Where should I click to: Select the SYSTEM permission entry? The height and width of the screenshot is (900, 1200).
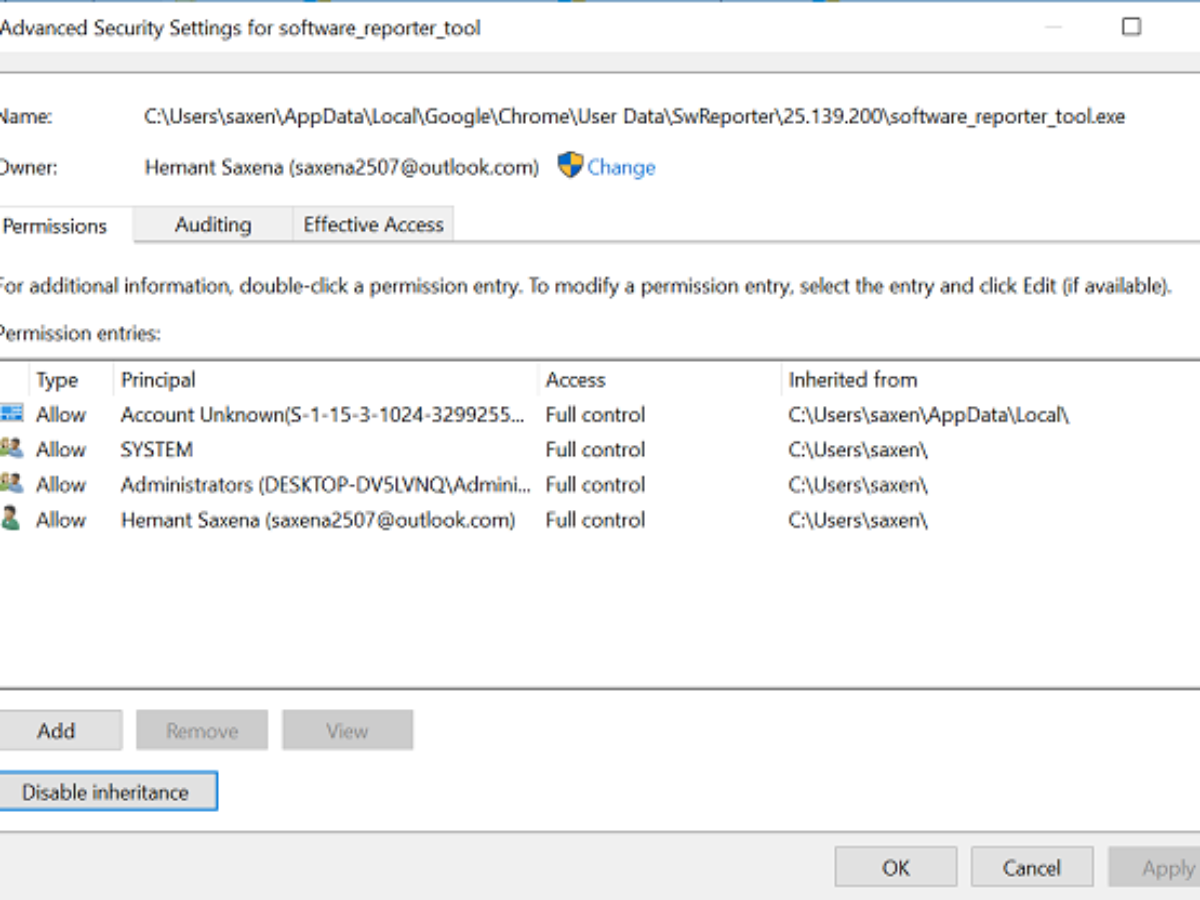(x=157, y=450)
